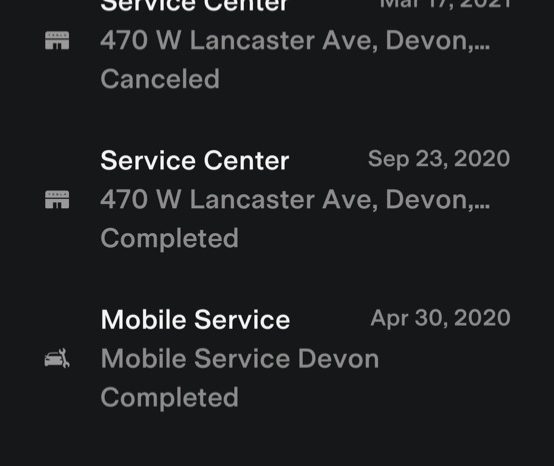Expand the truncated address ellipsis on canceled appointment
554x466 pixels.
click(x=481, y=46)
